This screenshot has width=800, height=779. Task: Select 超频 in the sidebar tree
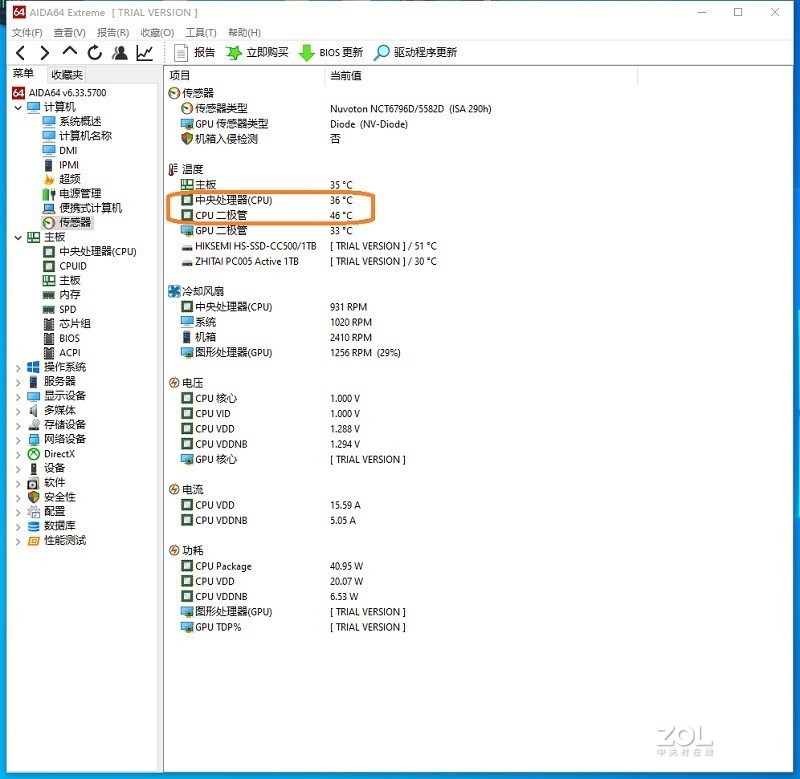click(x=69, y=179)
